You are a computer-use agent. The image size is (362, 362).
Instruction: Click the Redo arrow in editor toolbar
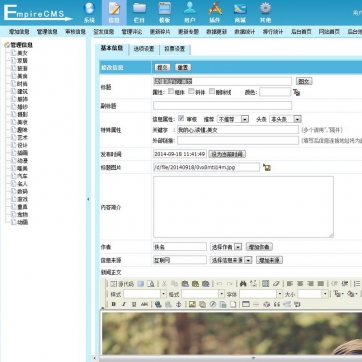pyautogui.click(x=230, y=284)
